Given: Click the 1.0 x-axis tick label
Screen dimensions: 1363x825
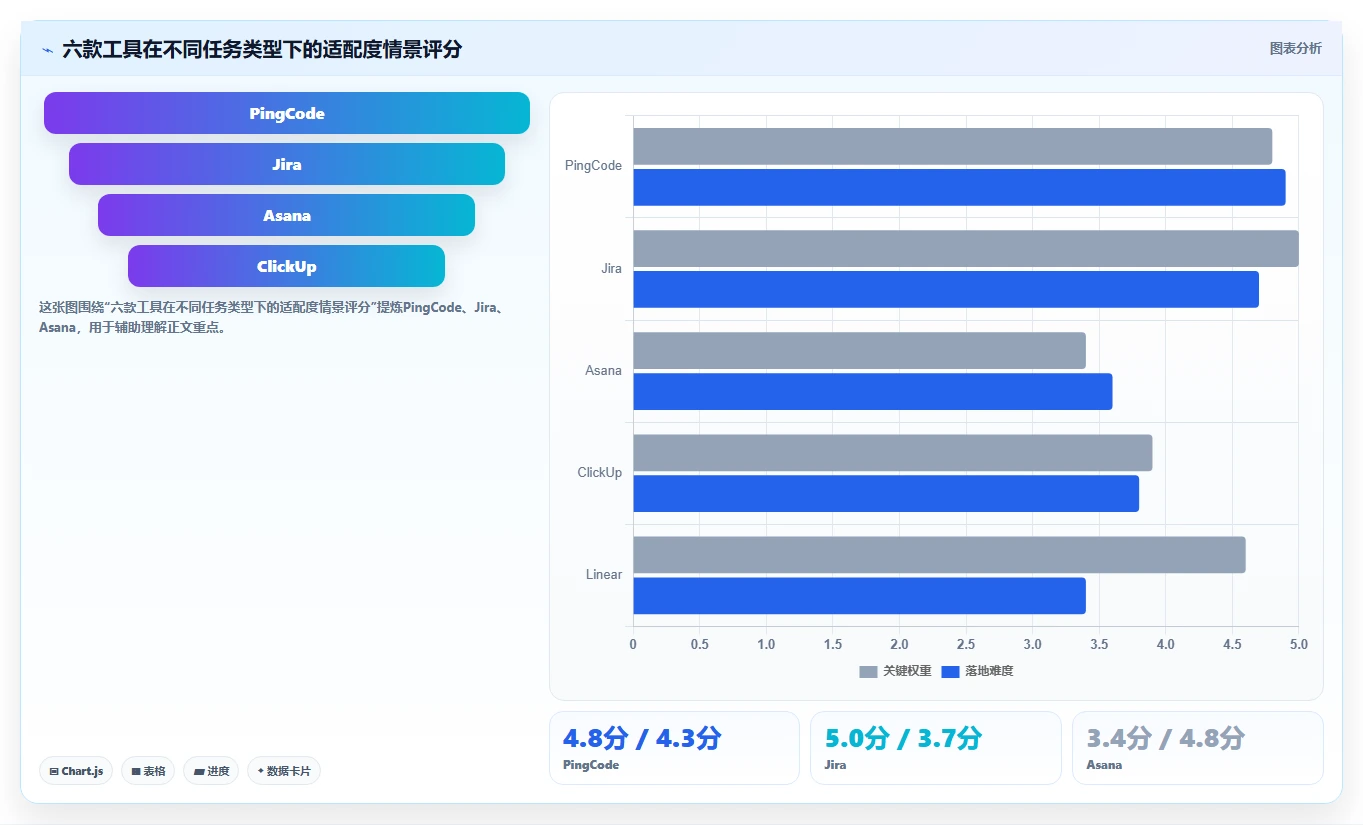Looking at the screenshot, I should tap(766, 645).
